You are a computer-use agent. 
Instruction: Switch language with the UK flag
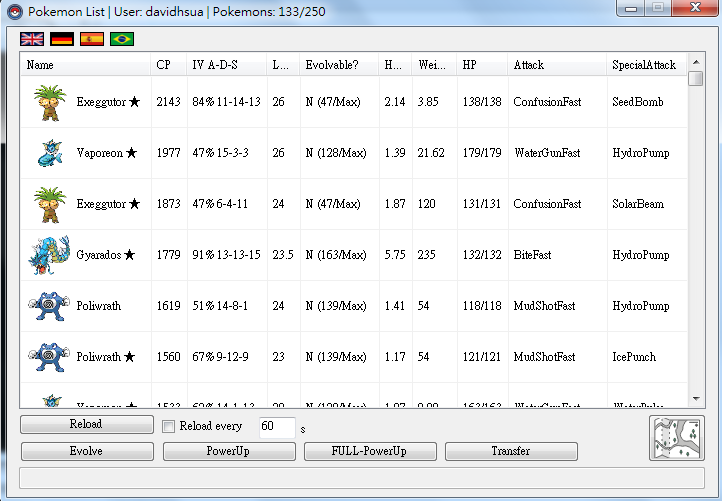32,39
